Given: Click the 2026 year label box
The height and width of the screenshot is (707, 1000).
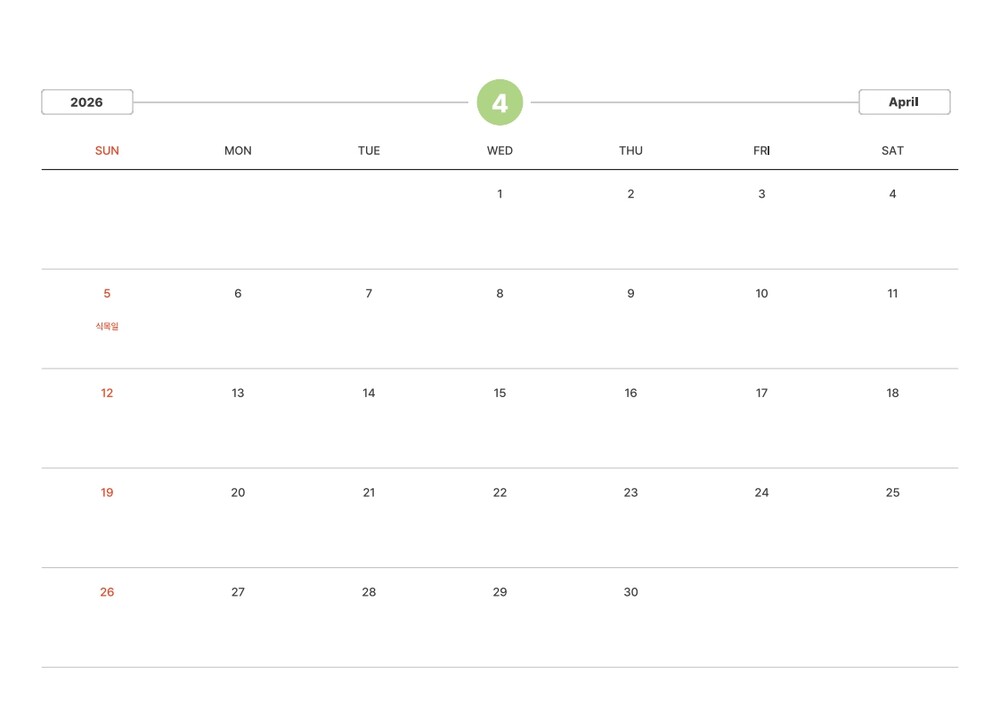Looking at the screenshot, I should [x=87, y=102].
